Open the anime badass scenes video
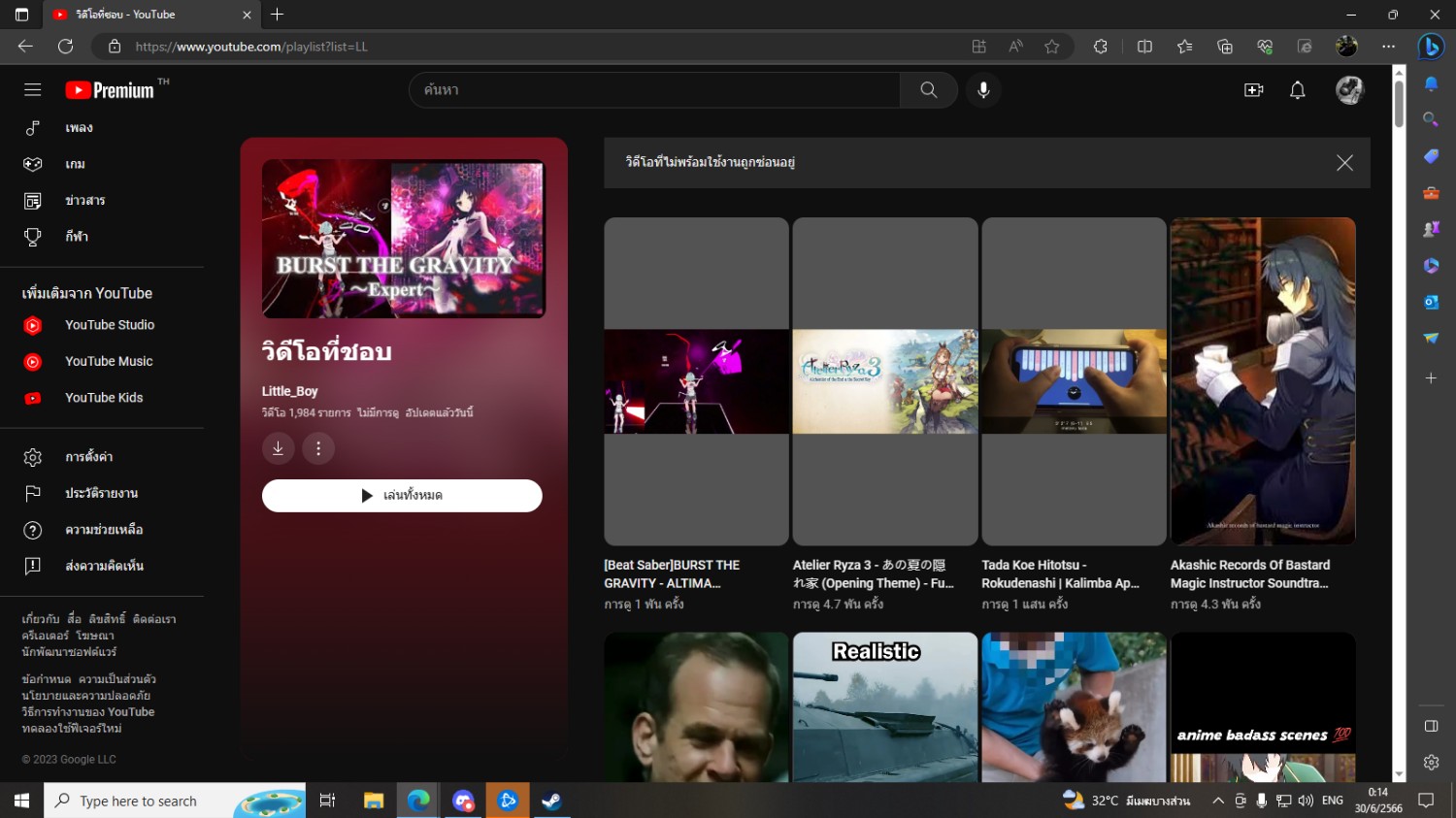 tap(1263, 707)
